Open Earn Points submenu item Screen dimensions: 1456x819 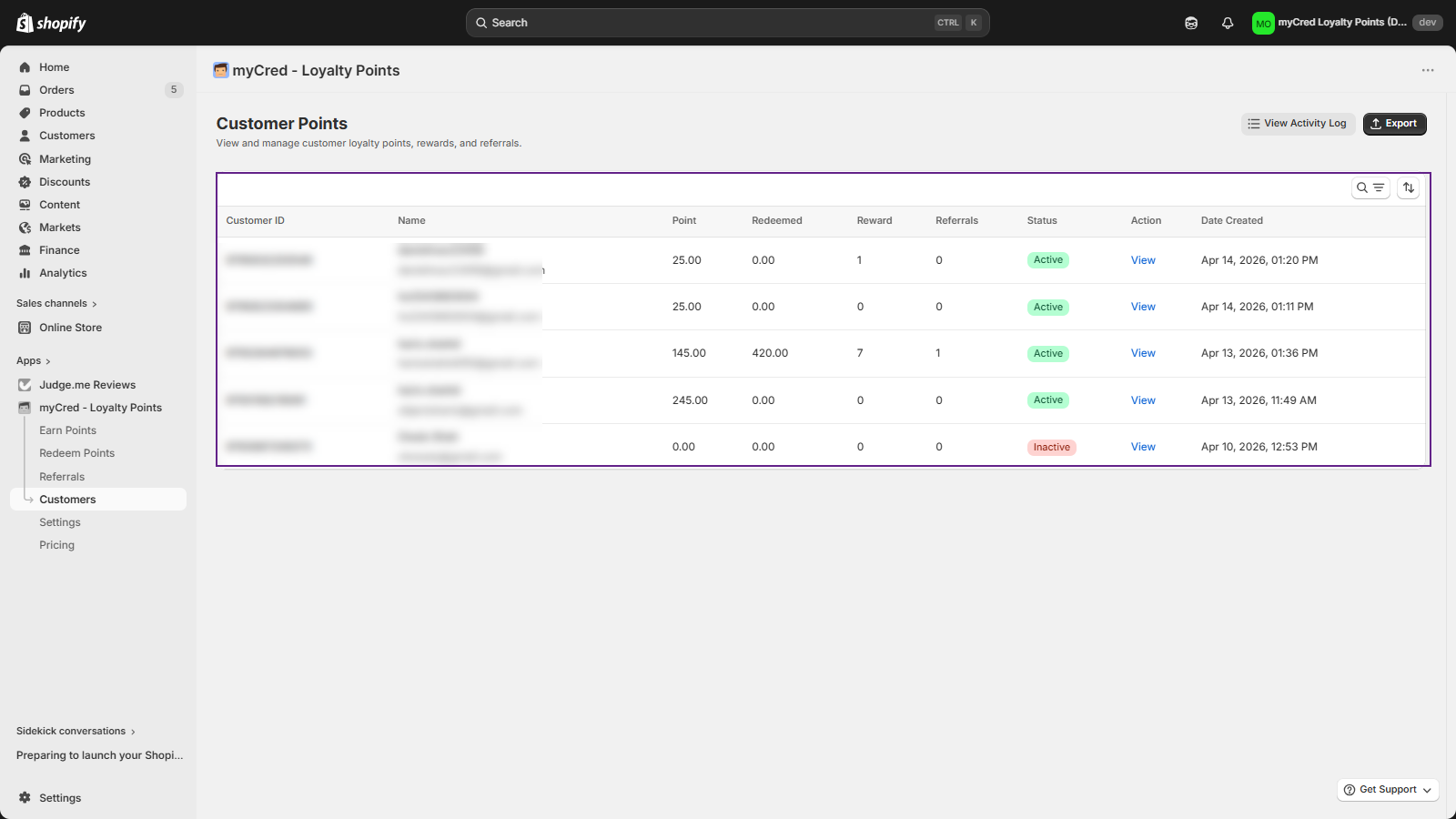click(x=67, y=430)
